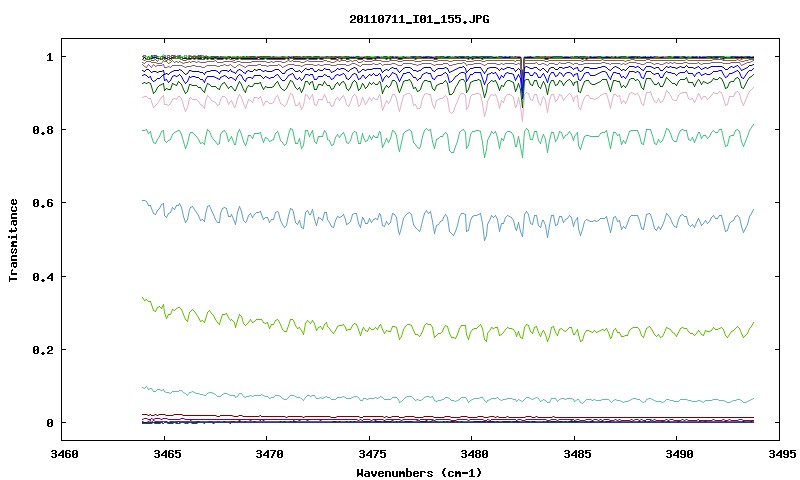Select the Wavenumbers (cm-1) x-axis label
This screenshot has width=800, height=480.
click(419, 472)
